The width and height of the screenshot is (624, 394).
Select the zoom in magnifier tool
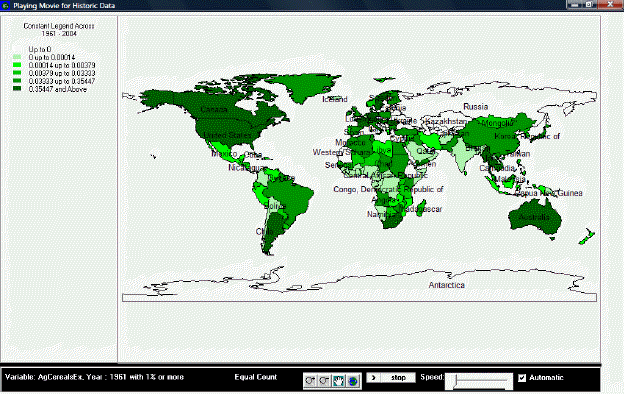click(310, 381)
